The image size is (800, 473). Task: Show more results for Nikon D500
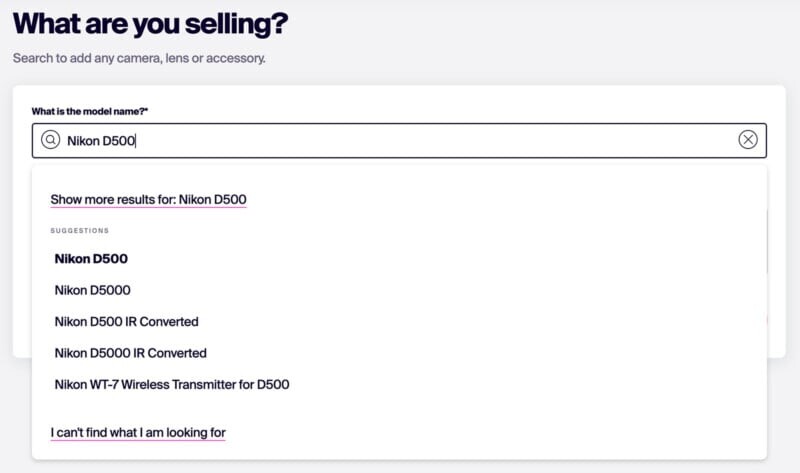(x=148, y=200)
